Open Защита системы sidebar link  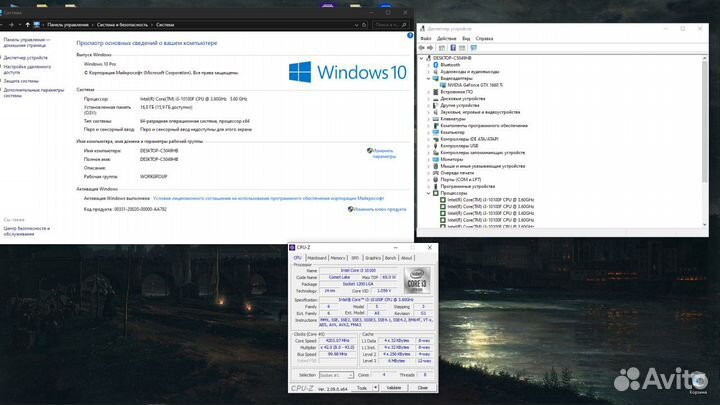click(21, 81)
